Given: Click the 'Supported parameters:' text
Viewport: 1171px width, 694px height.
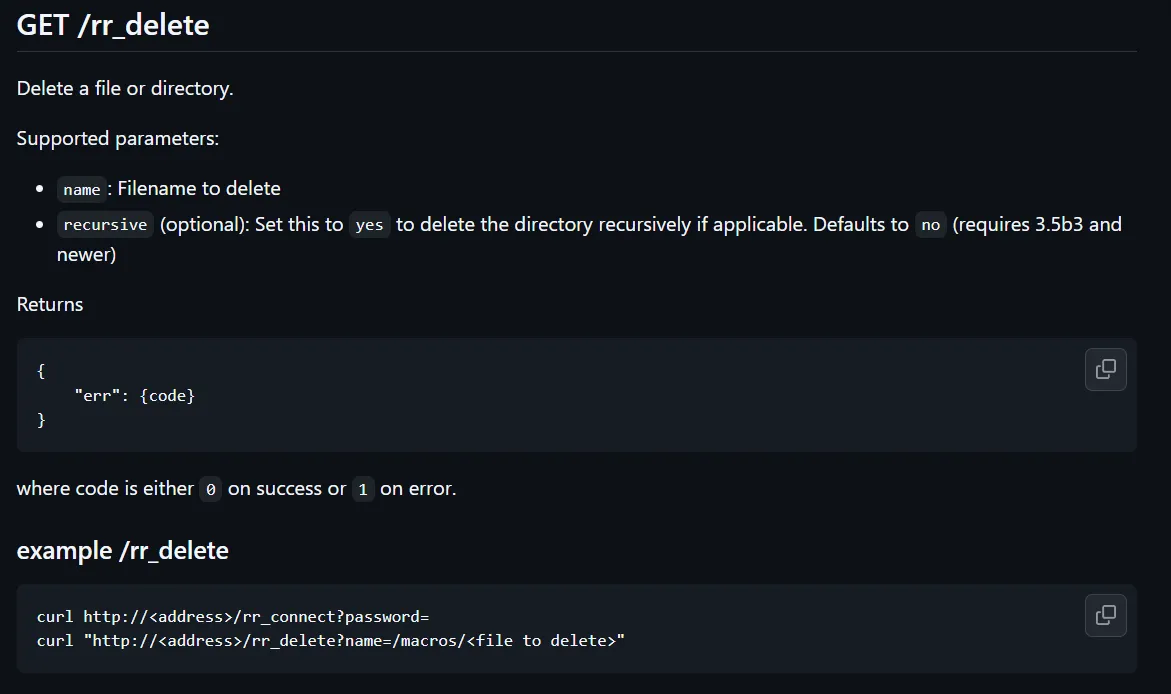Looking at the screenshot, I should pos(118,138).
